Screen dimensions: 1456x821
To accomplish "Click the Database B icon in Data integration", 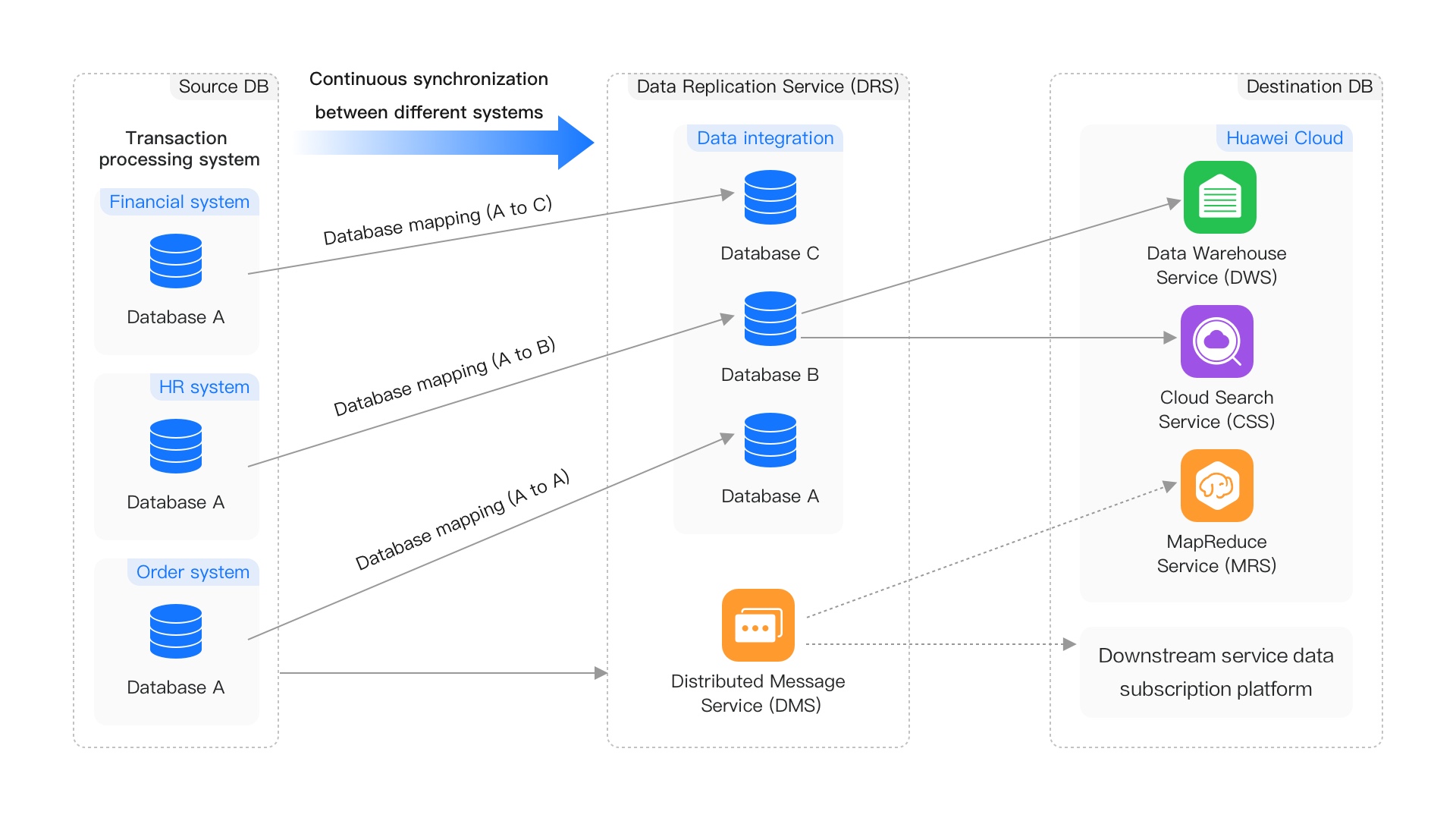I will point(770,319).
